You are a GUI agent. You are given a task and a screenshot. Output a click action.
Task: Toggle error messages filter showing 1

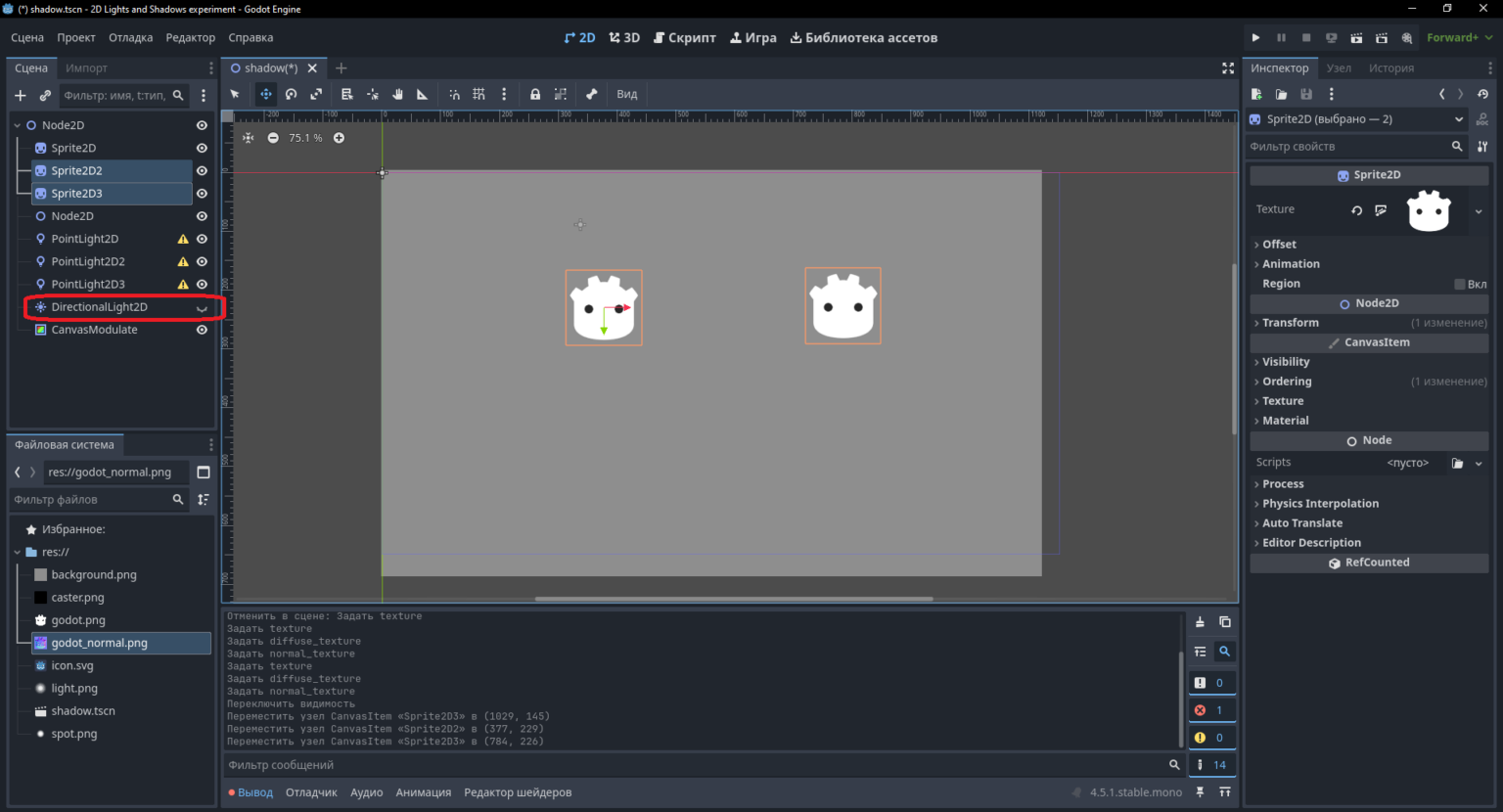click(x=1211, y=710)
